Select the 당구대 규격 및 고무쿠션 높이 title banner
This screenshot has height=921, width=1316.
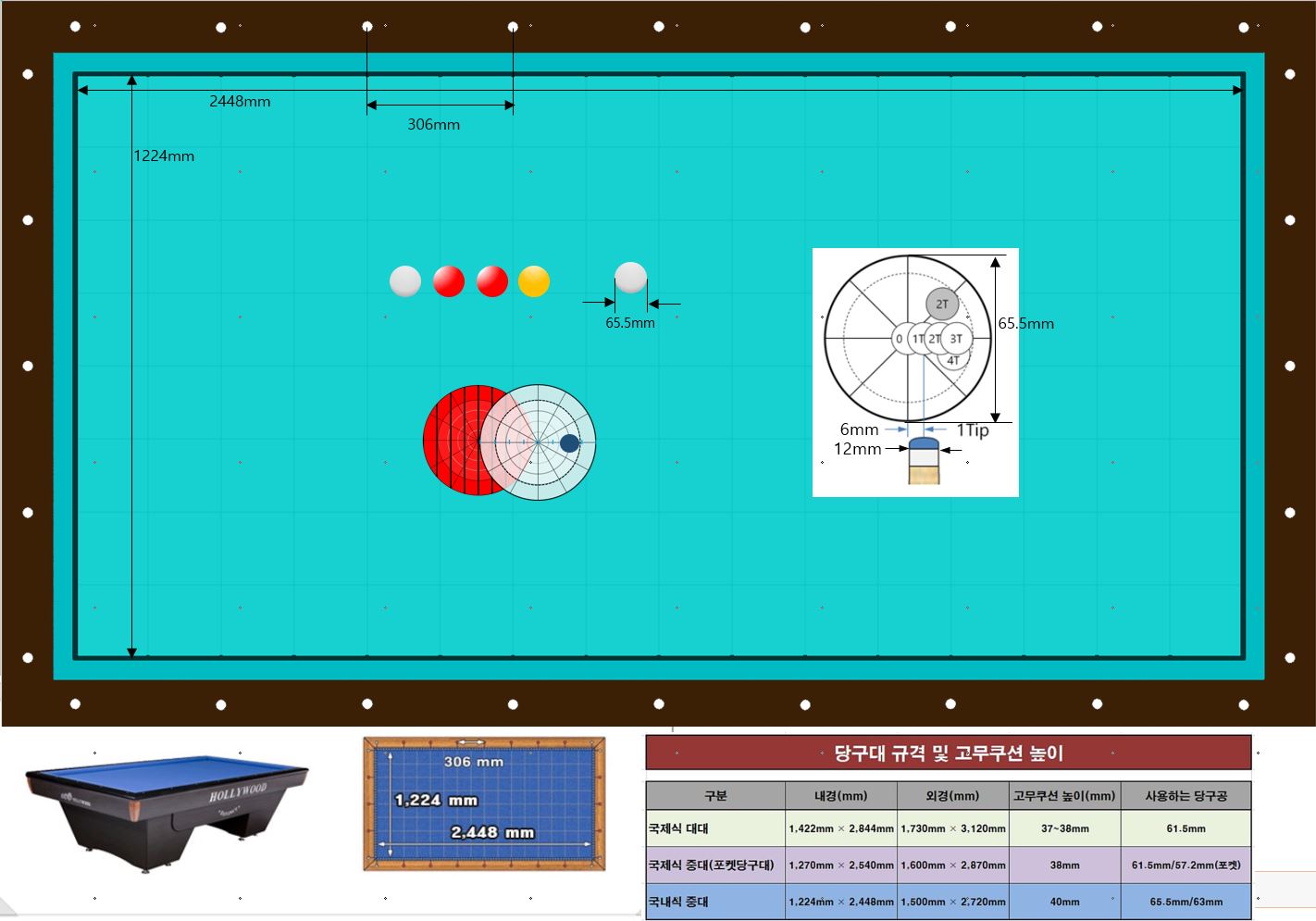948,753
